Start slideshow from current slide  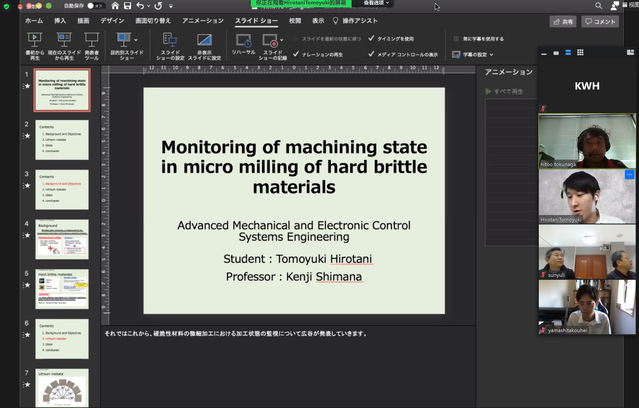click(x=63, y=40)
